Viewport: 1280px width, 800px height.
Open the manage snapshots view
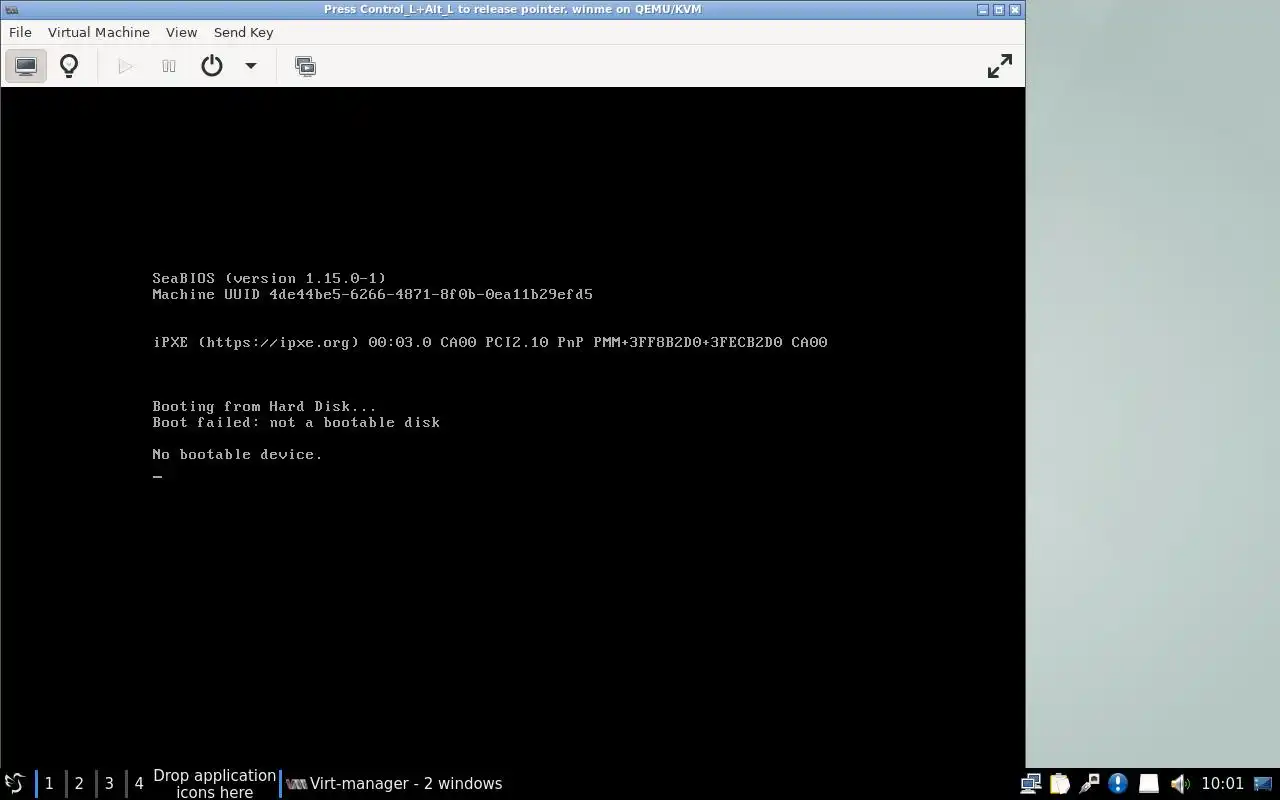coord(306,66)
